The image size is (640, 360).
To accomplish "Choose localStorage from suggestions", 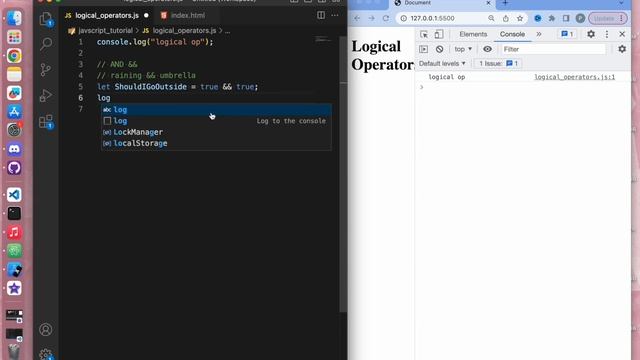I will [216, 143].
